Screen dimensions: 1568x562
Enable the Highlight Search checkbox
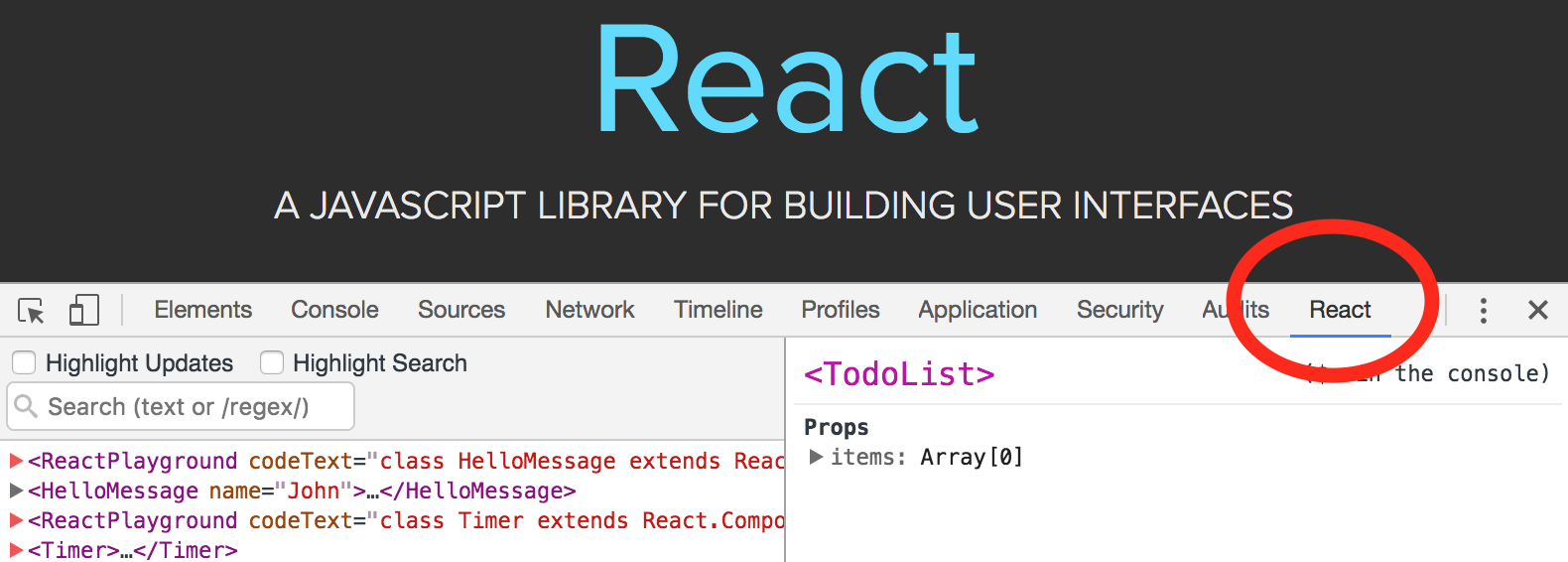point(272,363)
